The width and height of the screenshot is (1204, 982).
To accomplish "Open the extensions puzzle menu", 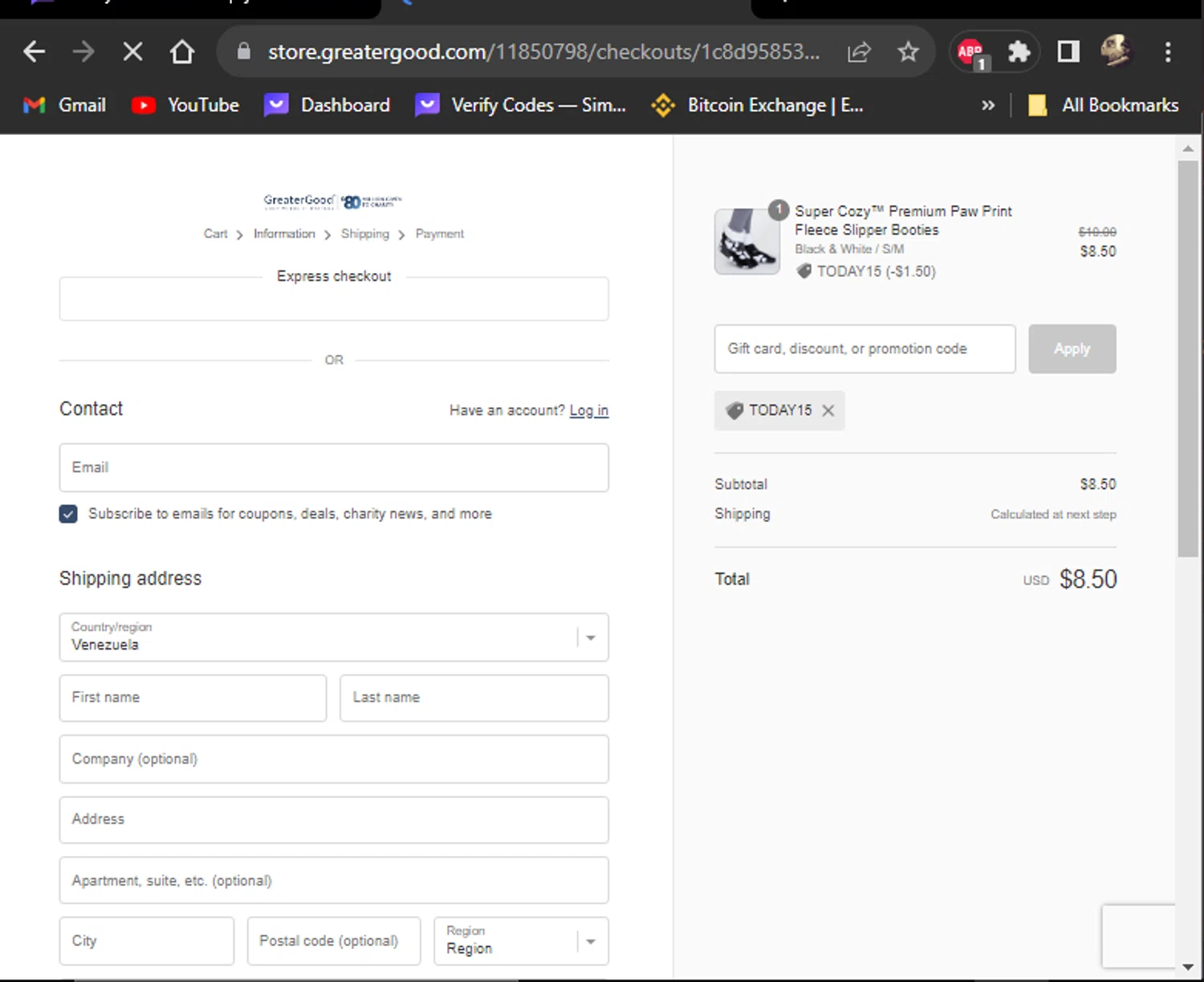I will pos(1019,52).
